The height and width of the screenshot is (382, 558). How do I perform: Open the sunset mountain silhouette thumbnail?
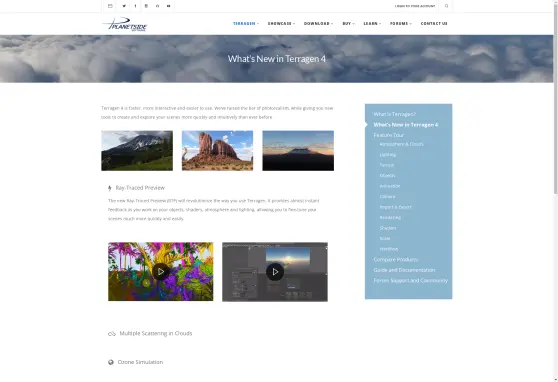click(298, 151)
